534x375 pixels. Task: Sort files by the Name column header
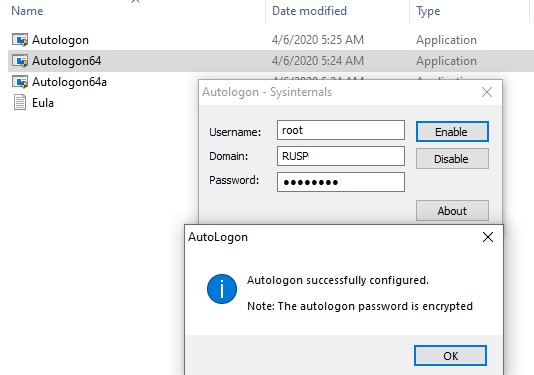[x=27, y=11]
